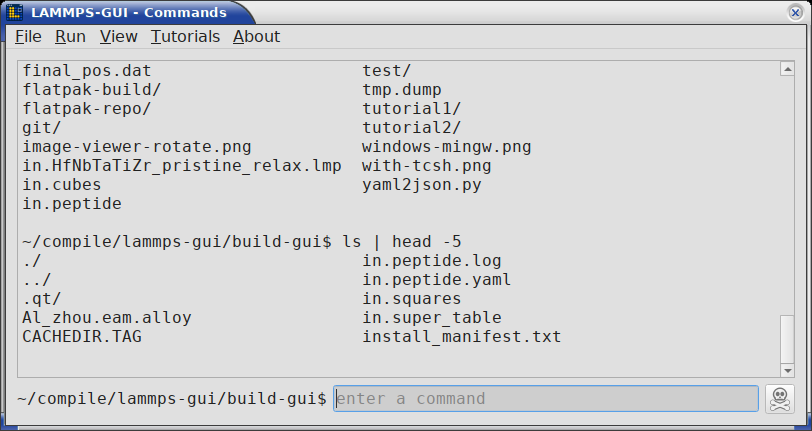Open the Run menu
This screenshot has height=431, width=812.
[x=70, y=37]
